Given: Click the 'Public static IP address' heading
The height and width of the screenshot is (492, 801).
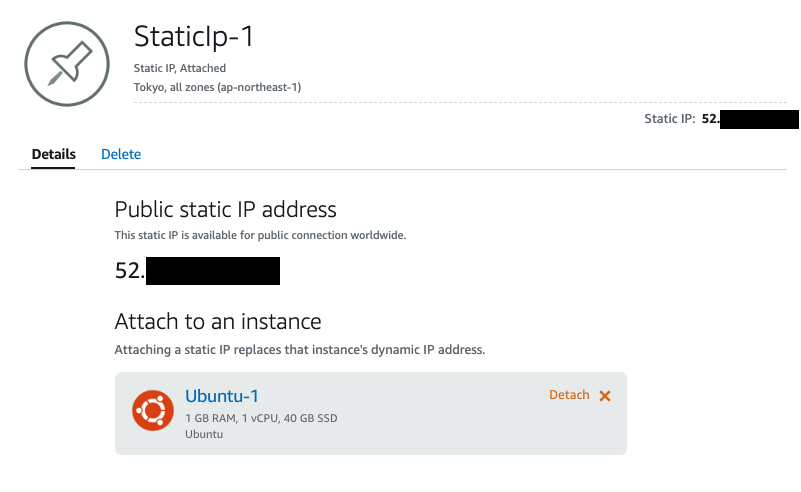Looking at the screenshot, I should [x=226, y=209].
